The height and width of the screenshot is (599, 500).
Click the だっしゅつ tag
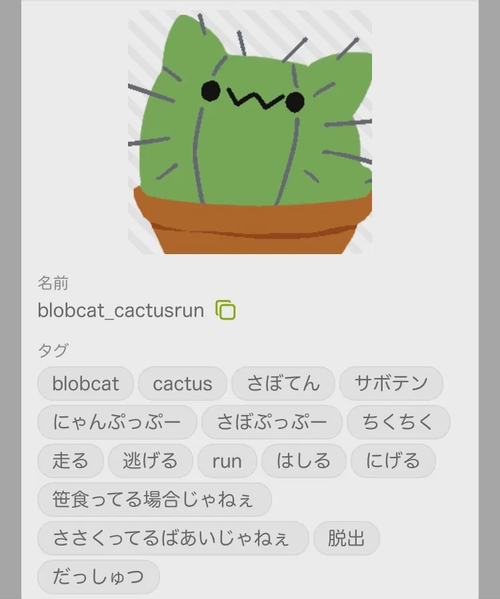click(98, 576)
